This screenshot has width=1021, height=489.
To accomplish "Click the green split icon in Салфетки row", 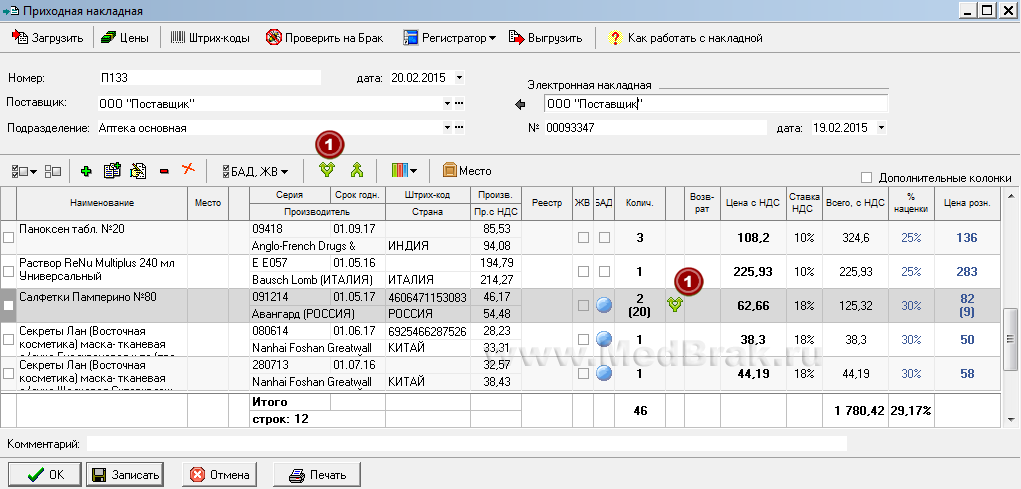I will tap(675, 304).
